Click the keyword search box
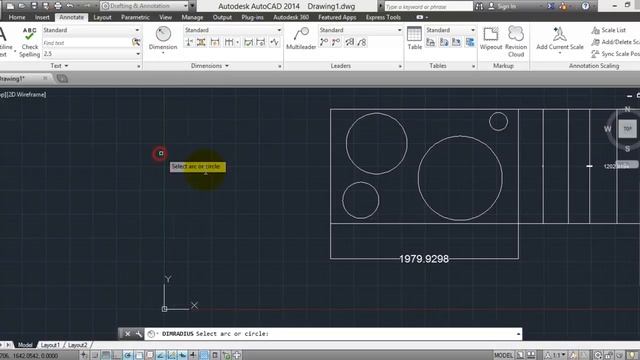The width and height of the screenshot is (640, 360). click(428, 6)
